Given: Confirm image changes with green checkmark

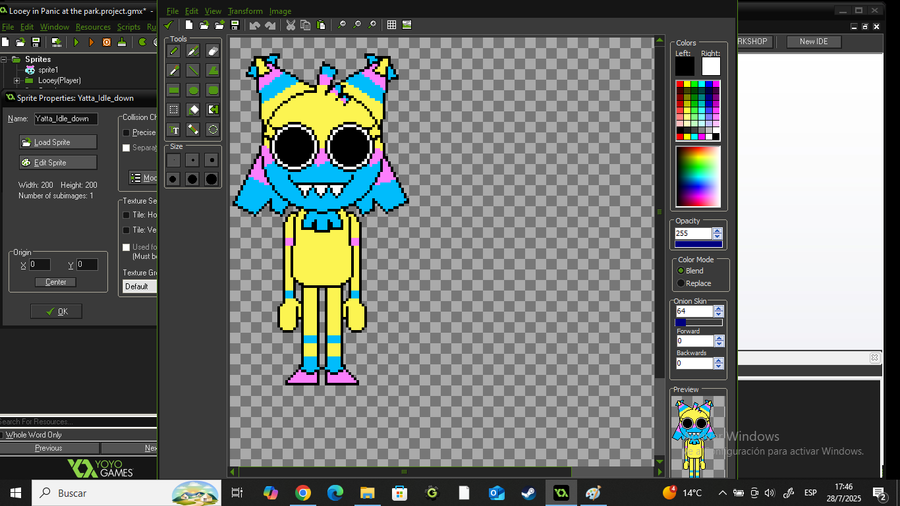Looking at the screenshot, I should point(168,25).
